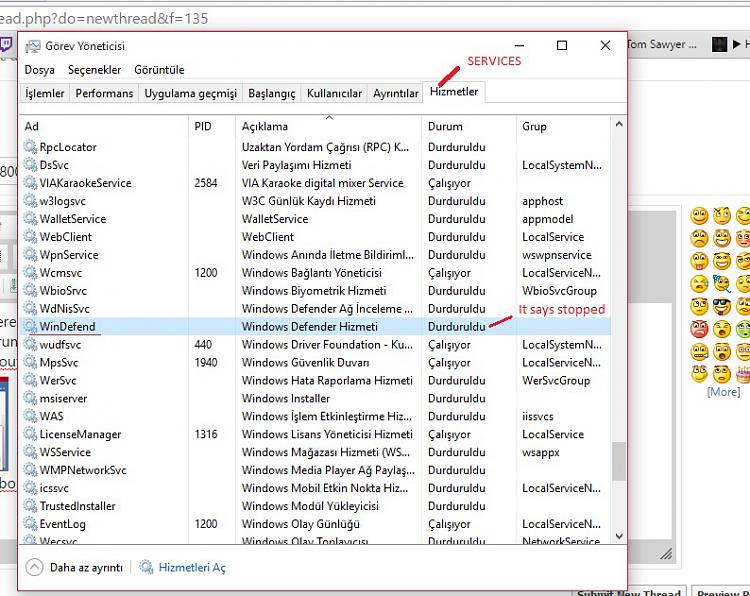The image size is (750, 596).
Task: Click the gear icon next to EventLog
Action: tap(30, 524)
